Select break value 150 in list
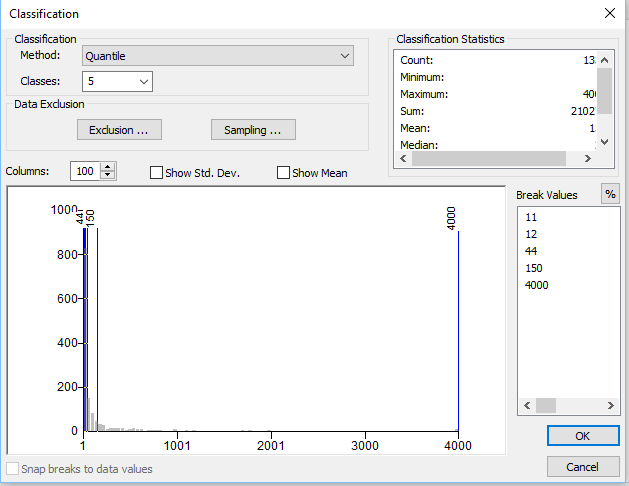Screen dimensions: 629x486 pyautogui.click(x=534, y=268)
